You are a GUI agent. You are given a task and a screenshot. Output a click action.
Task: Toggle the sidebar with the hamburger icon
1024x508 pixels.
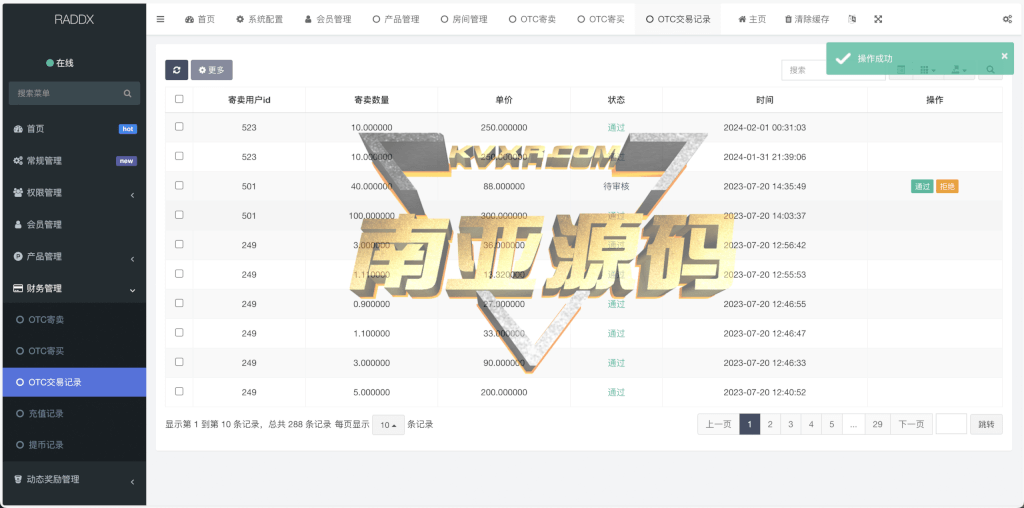pyautogui.click(x=161, y=19)
